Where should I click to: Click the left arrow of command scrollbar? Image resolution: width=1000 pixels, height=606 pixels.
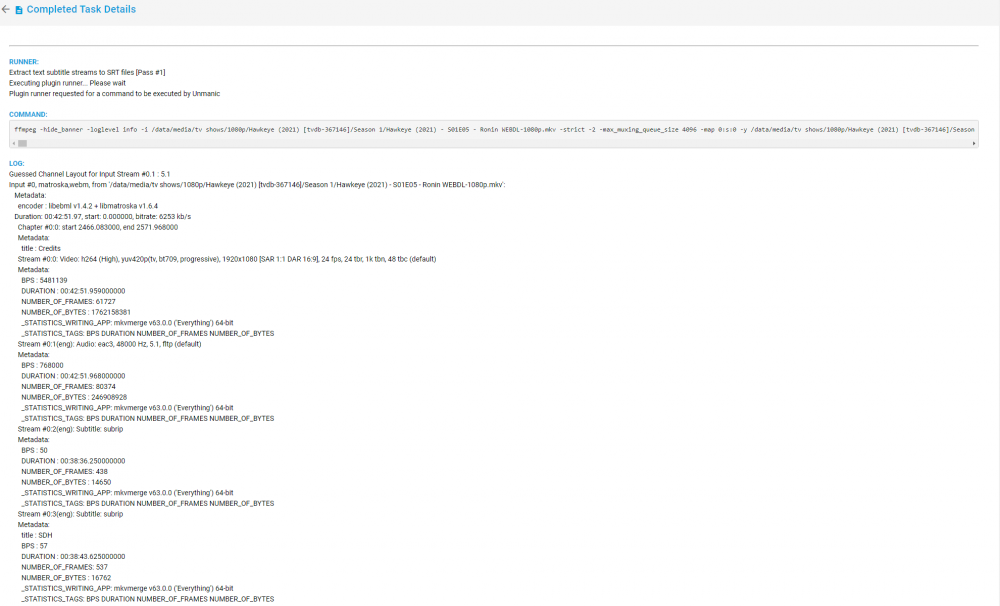coord(13,144)
